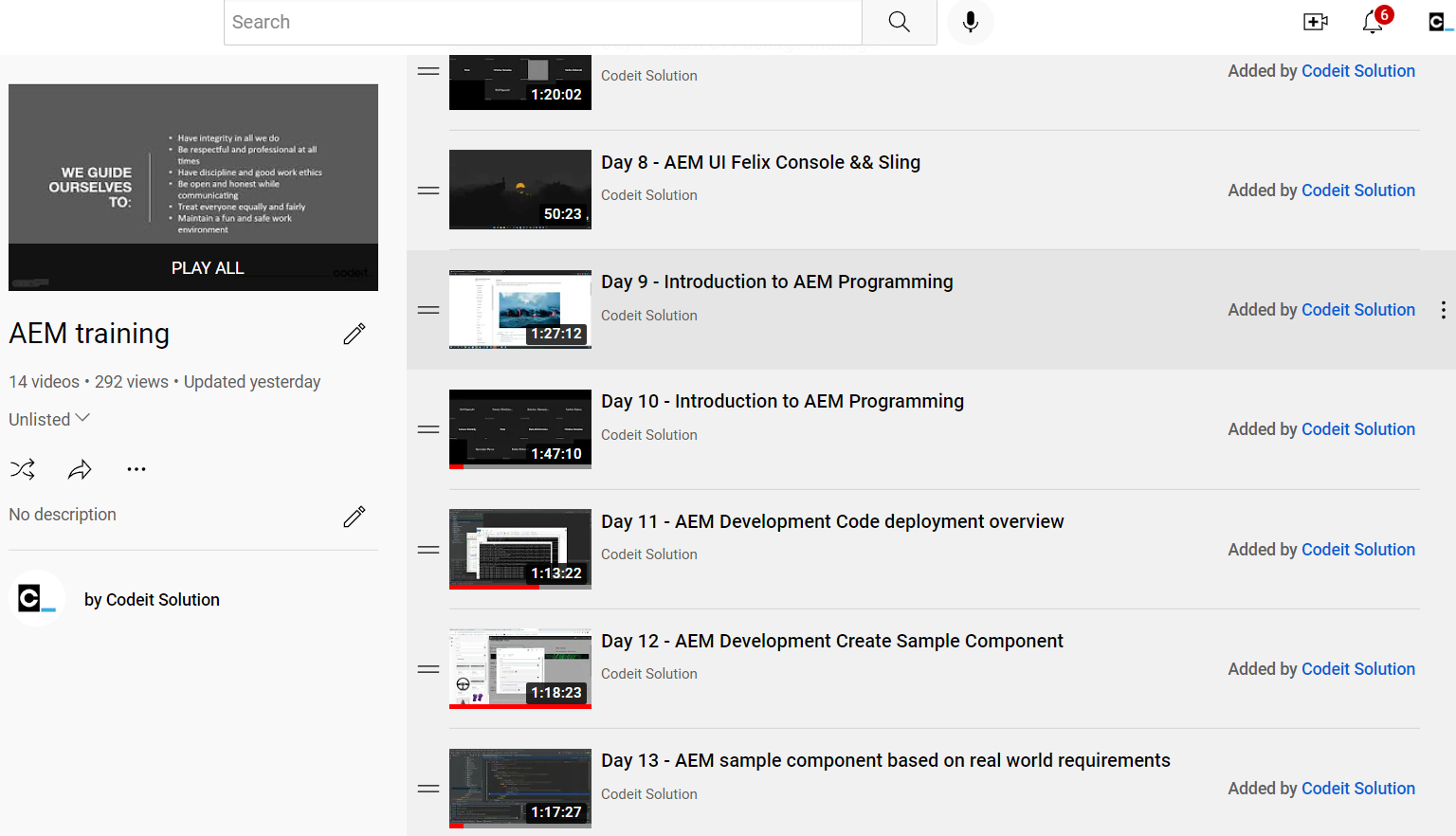This screenshot has height=836, width=1456.
Task: Click the Play All button
Action: coord(208,268)
